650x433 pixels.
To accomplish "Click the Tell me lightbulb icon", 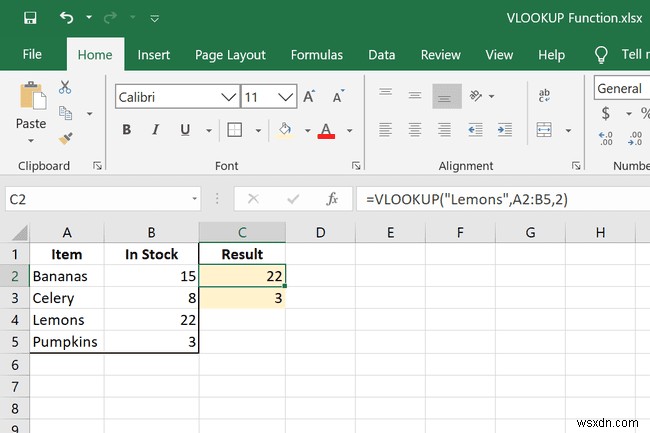I will [601, 55].
